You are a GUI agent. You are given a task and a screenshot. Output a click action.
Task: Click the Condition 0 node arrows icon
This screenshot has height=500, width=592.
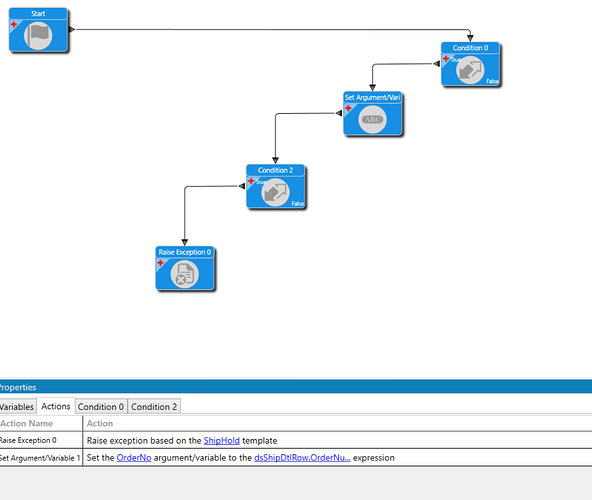pyautogui.click(x=470, y=70)
